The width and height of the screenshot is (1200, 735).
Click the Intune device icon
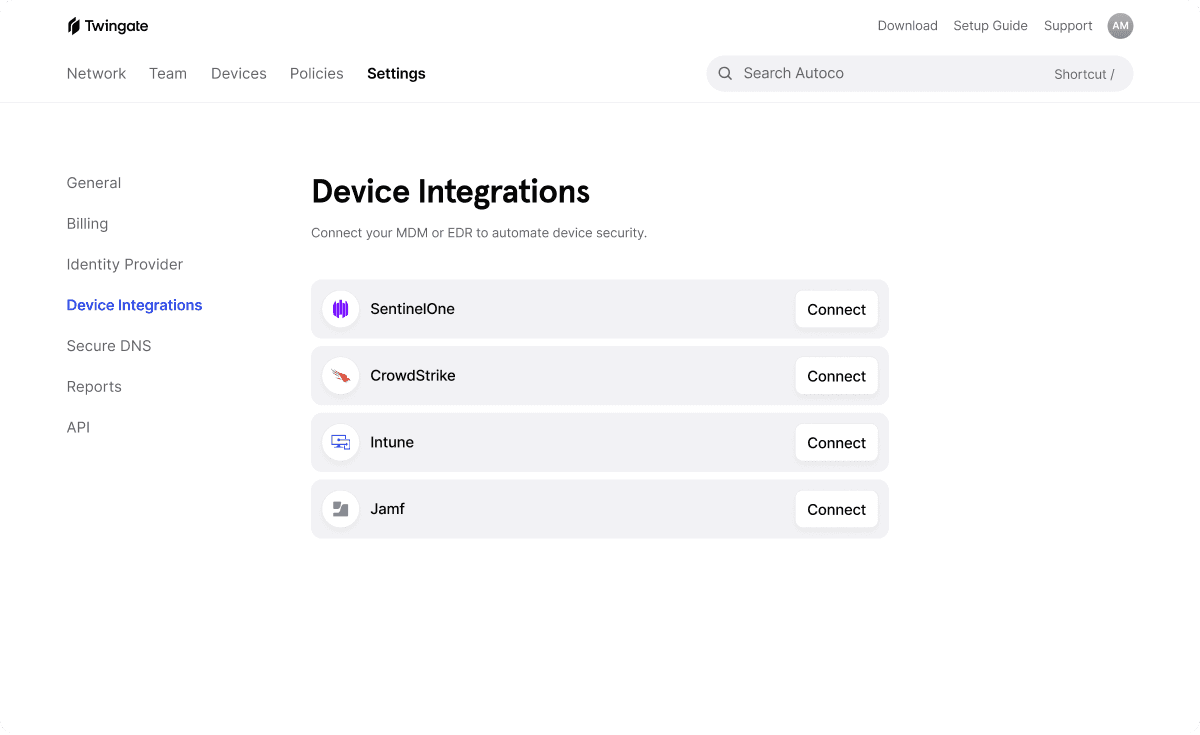(340, 442)
